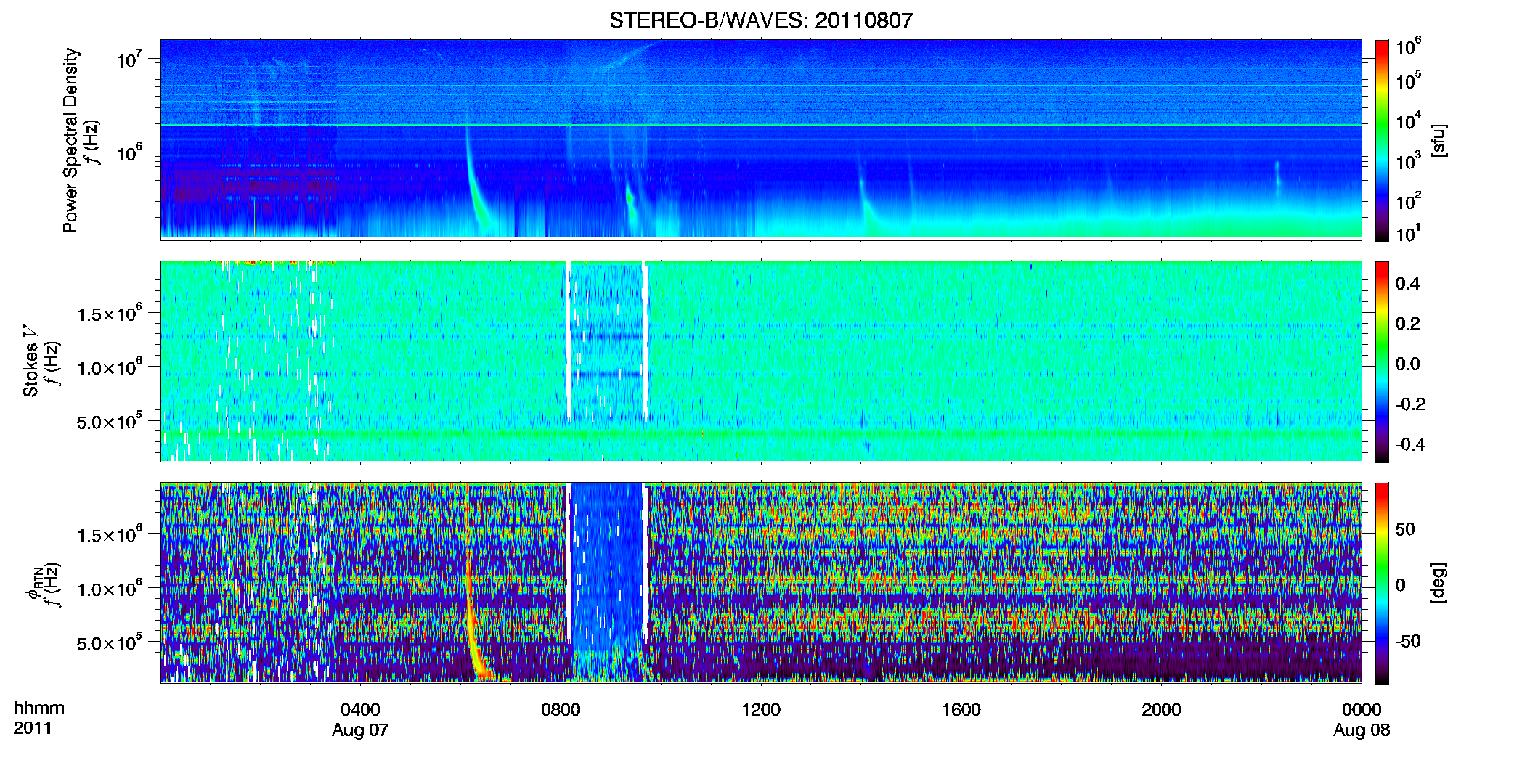Click the -50 value on degrees colorbar
This screenshot has width=1522, height=784.
point(1409,642)
